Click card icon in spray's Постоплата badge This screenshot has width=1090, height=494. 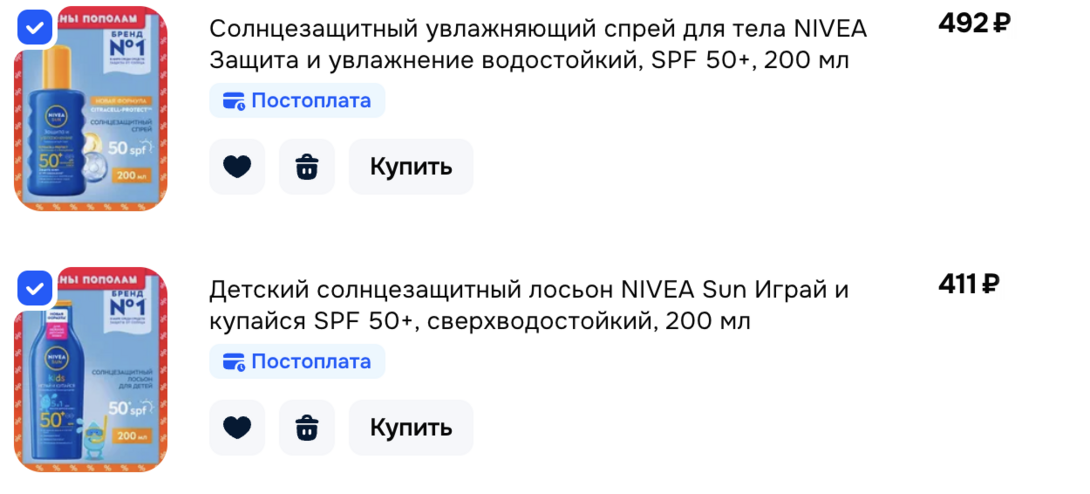[234, 101]
